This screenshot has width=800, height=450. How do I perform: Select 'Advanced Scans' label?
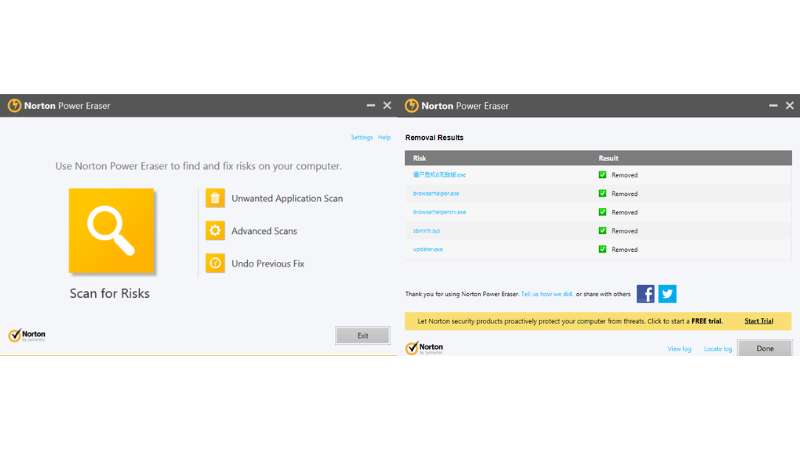(264, 231)
